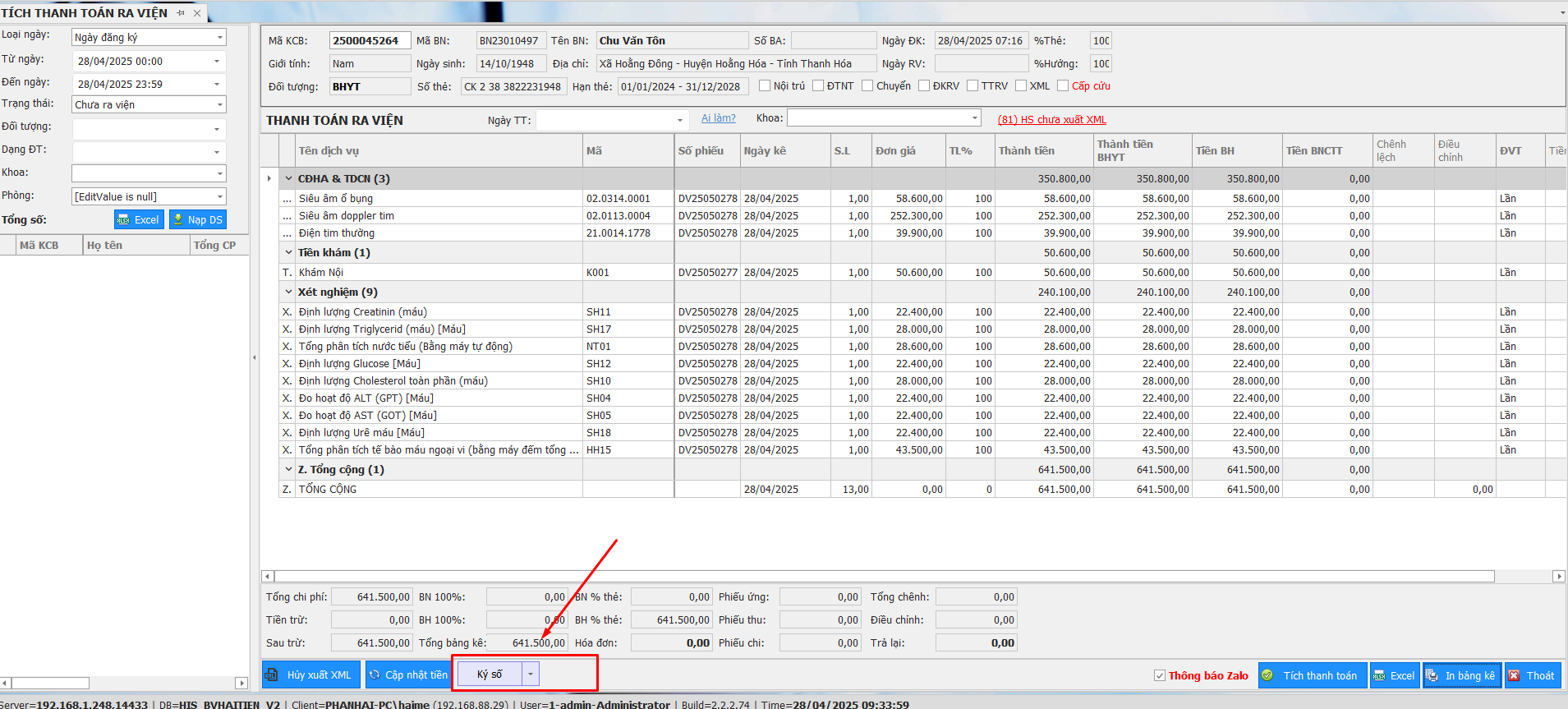Screen dimensions: 1568x709
Task: Export list with left panel Excel icon
Action: [x=123, y=220]
